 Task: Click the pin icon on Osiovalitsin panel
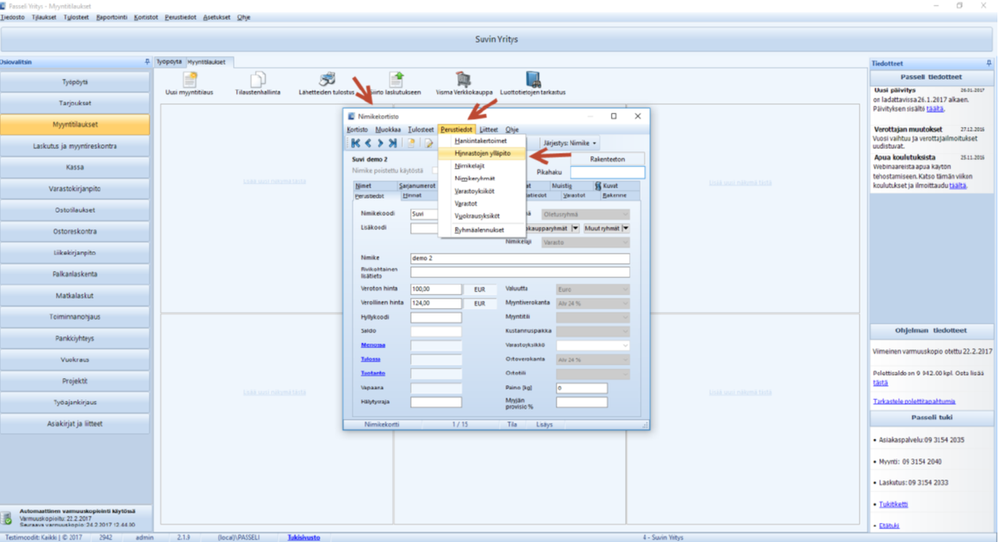(147, 62)
